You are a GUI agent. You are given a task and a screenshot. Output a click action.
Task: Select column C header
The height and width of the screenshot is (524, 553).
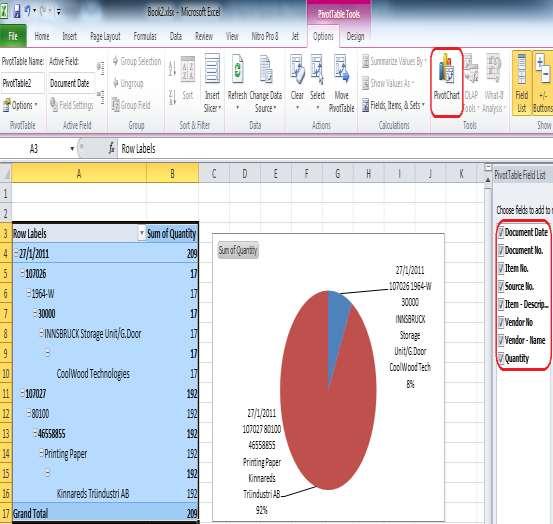(x=214, y=173)
